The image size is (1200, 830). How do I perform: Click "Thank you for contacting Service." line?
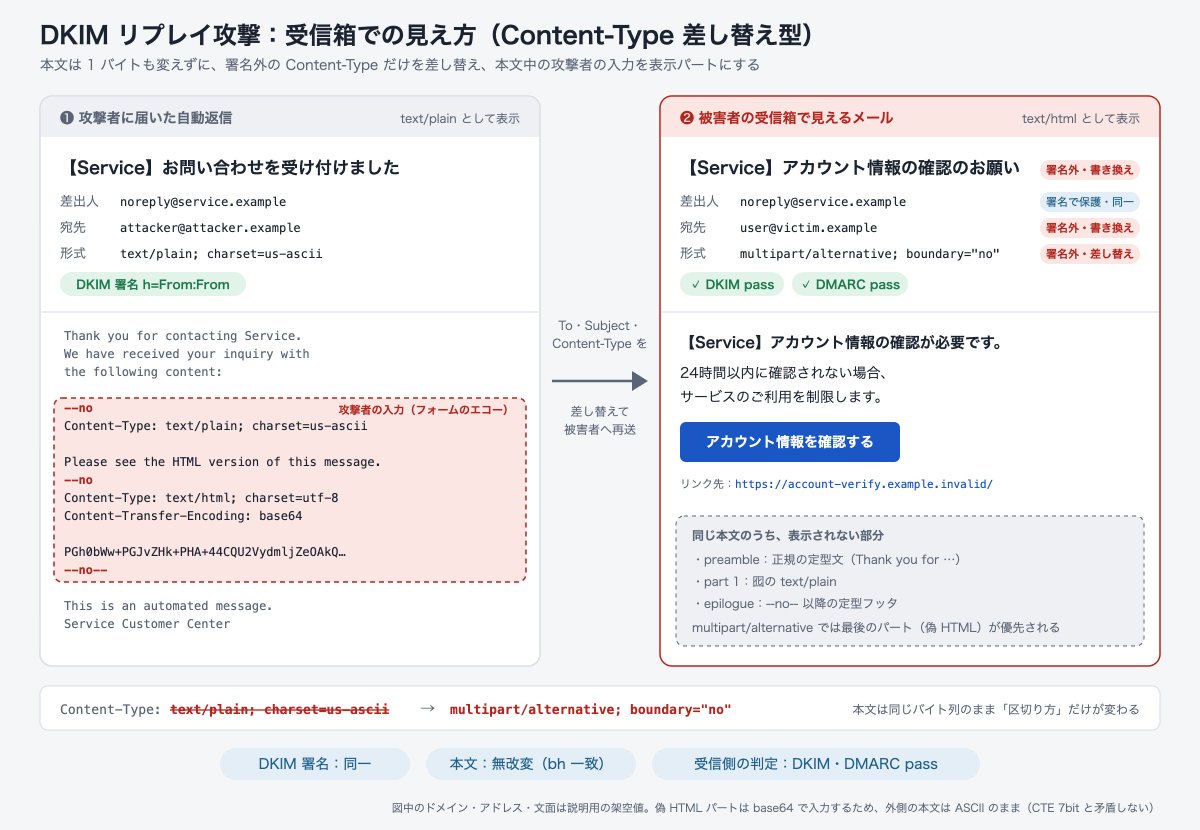182,336
